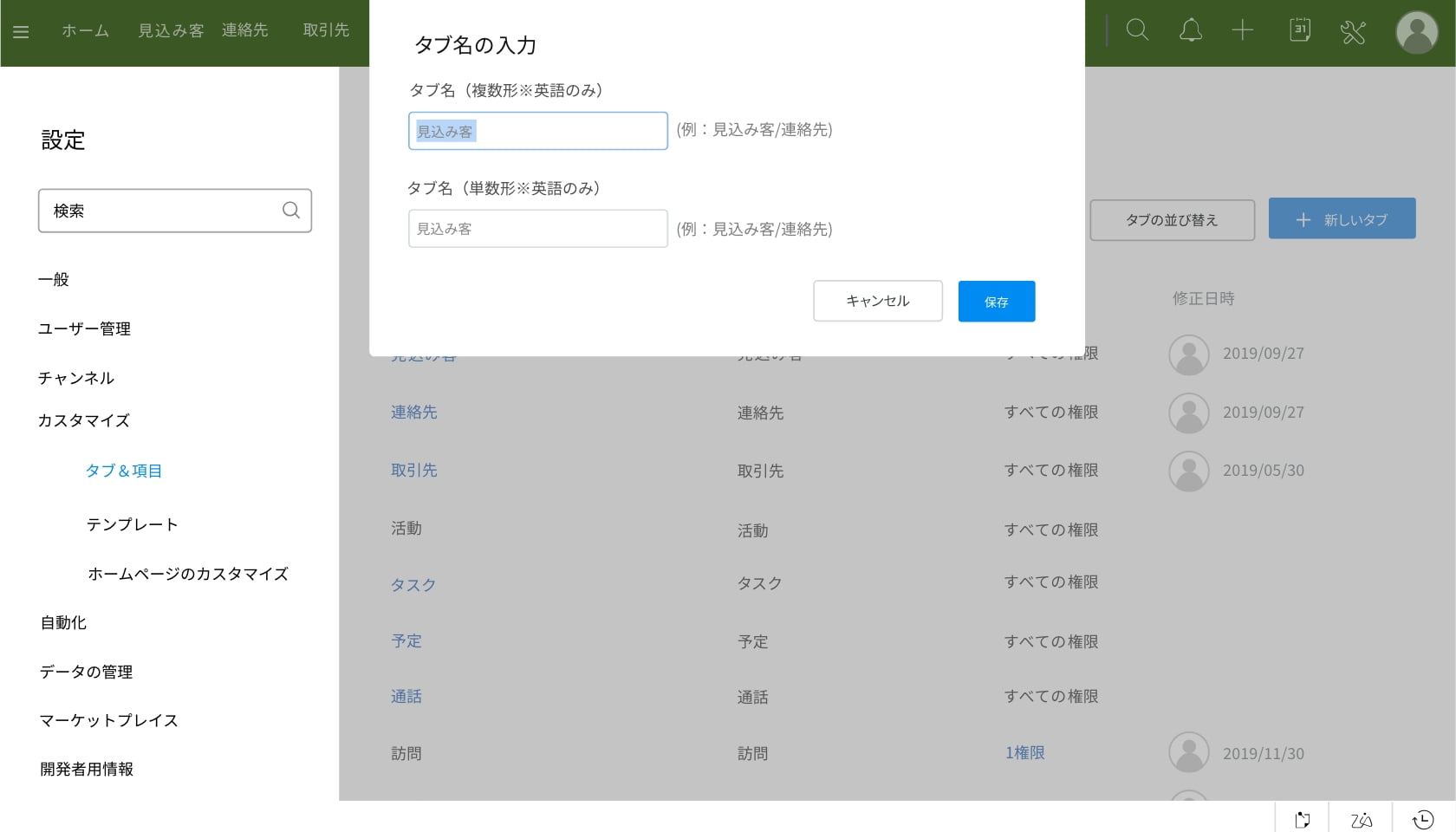
Task: Open the hamburger menu in the top bar
Action: 21,32
